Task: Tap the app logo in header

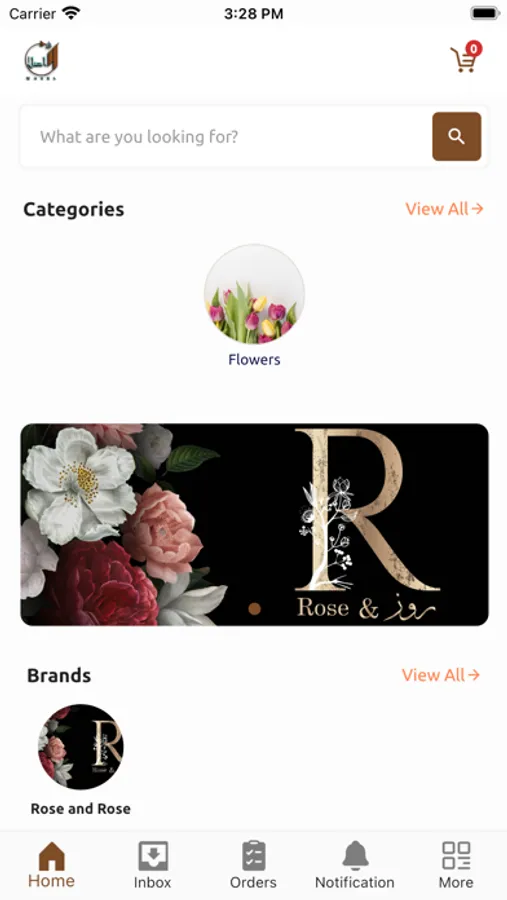Action: click(x=41, y=60)
